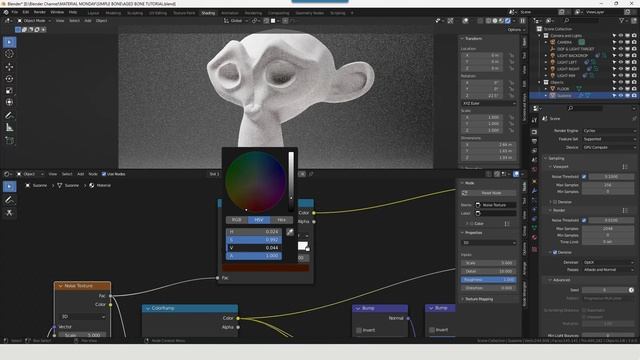
Task: Switch to the Shading workspace tab
Action: (x=208, y=13)
